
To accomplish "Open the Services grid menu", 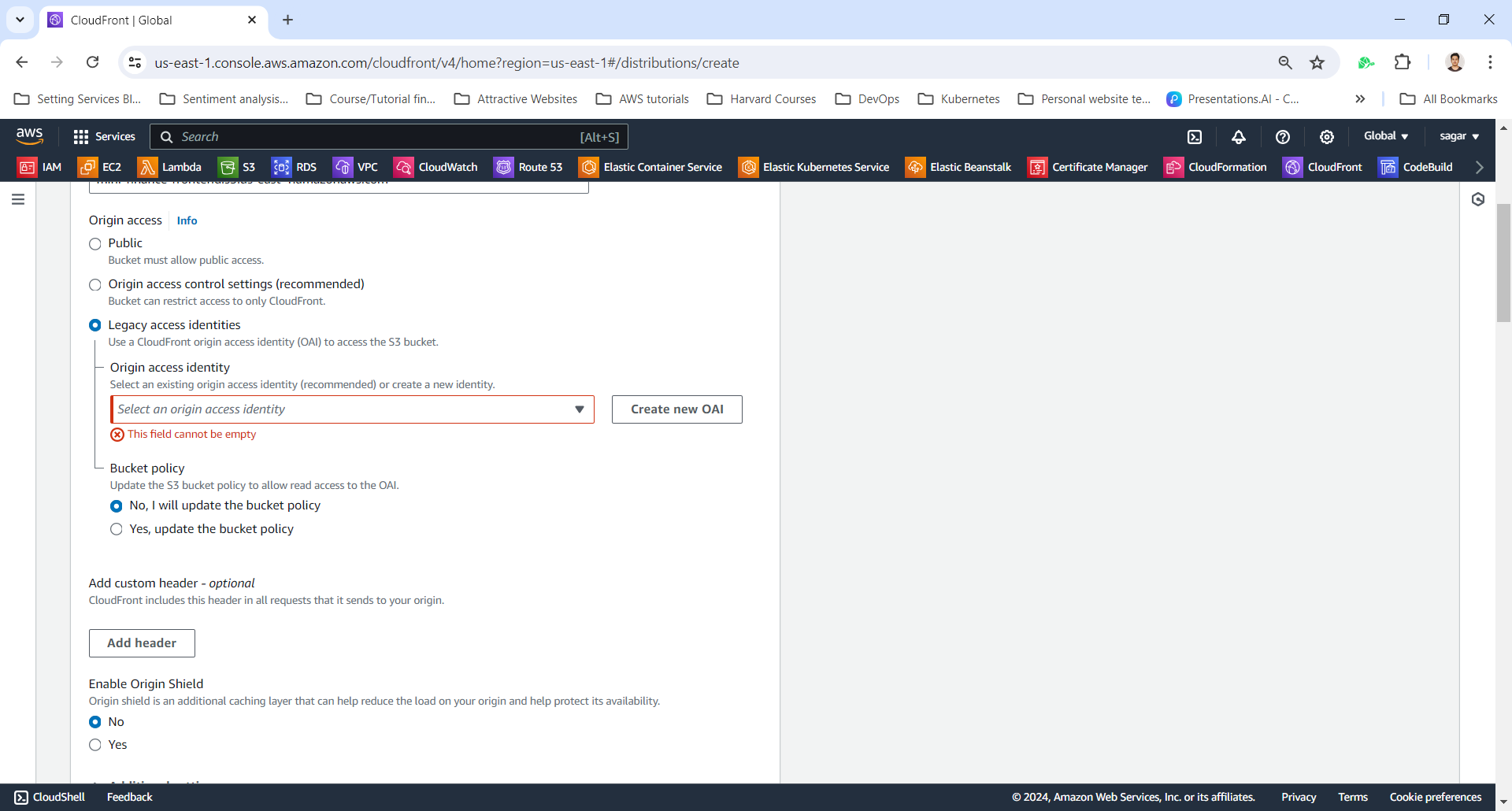I will point(104,137).
